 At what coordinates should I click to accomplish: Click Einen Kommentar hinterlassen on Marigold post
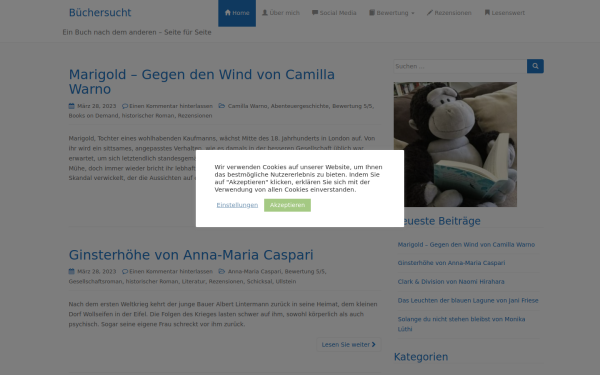[171, 106]
